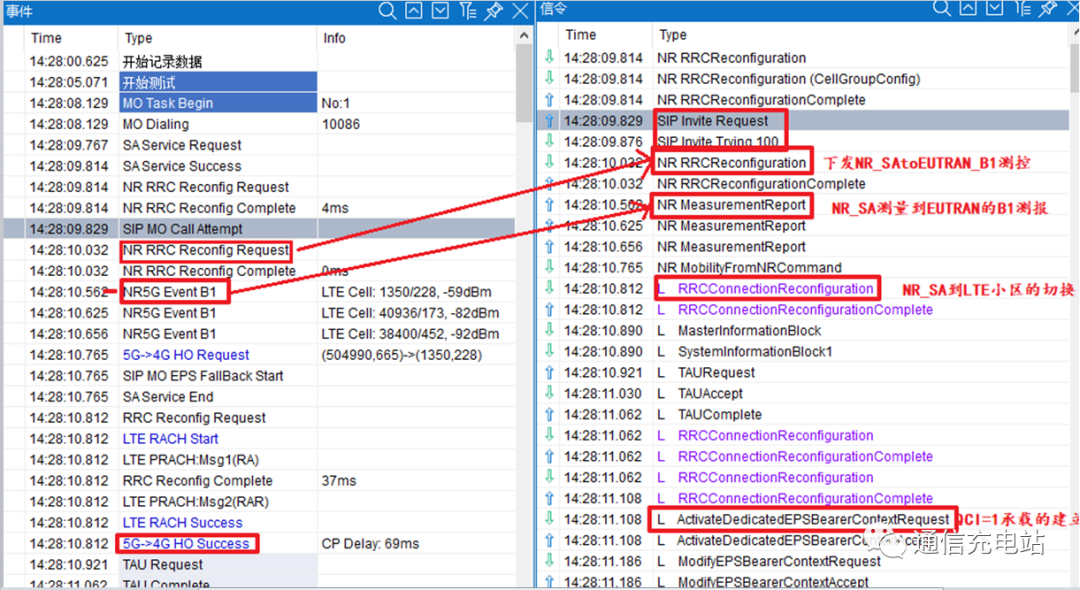Click downlink arrow beside ActivateDedicatedEPSBearerContextRequest

point(549,518)
